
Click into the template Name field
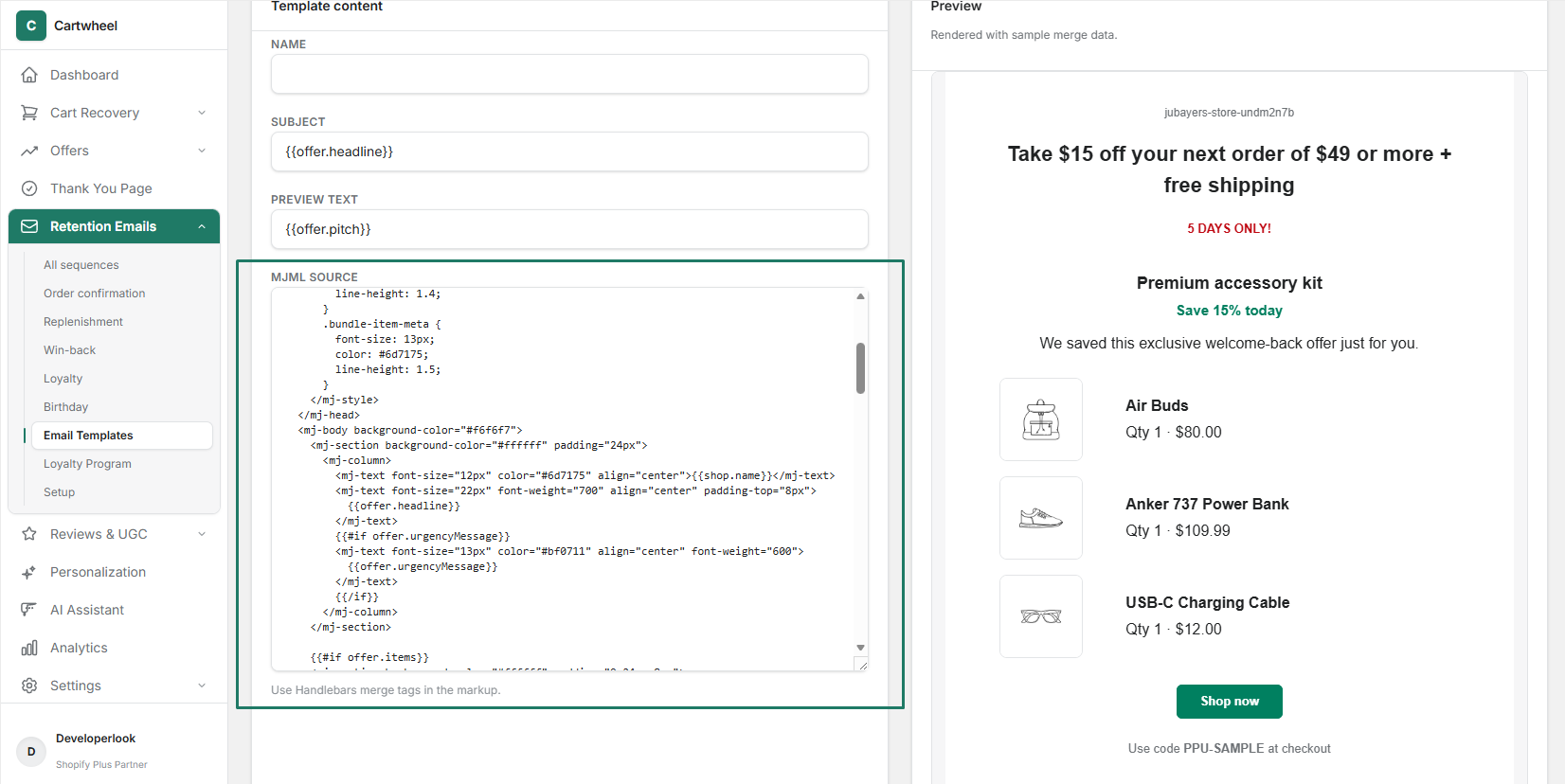click(x=569, y=74)
